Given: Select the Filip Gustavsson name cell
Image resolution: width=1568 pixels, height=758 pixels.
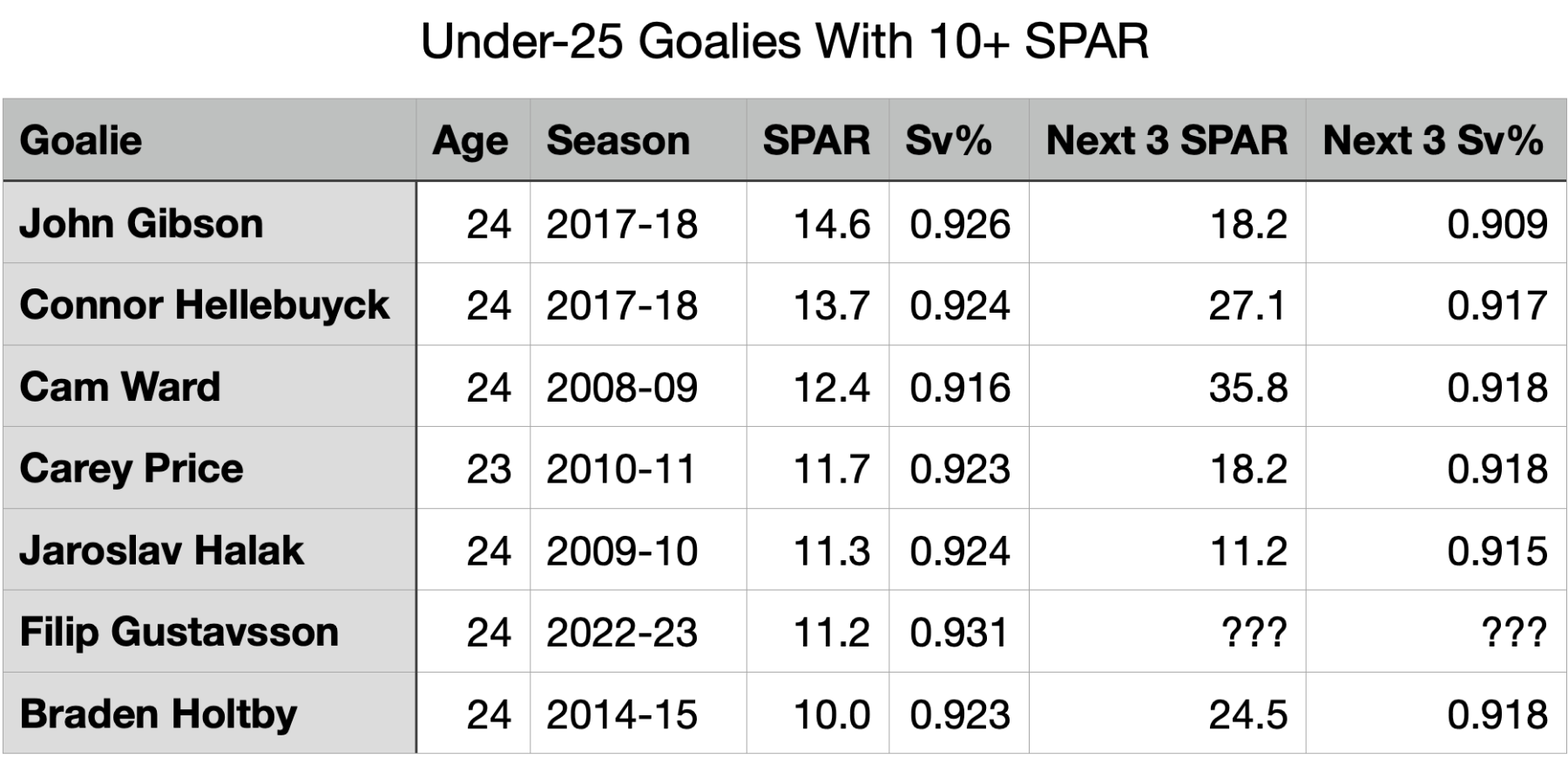Looking at the screenshot, I should click(x=179, y=632).
